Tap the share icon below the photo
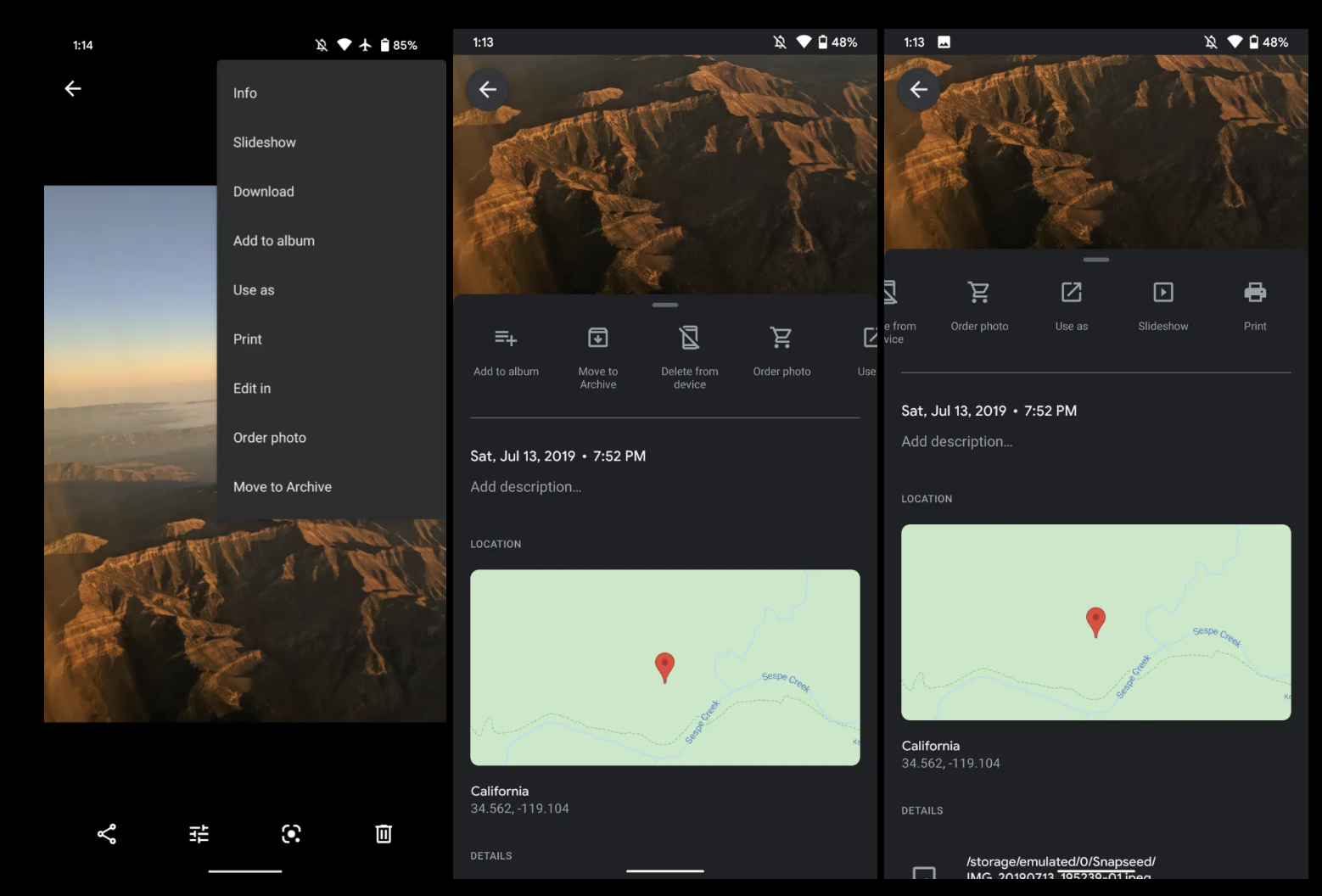 107,834
